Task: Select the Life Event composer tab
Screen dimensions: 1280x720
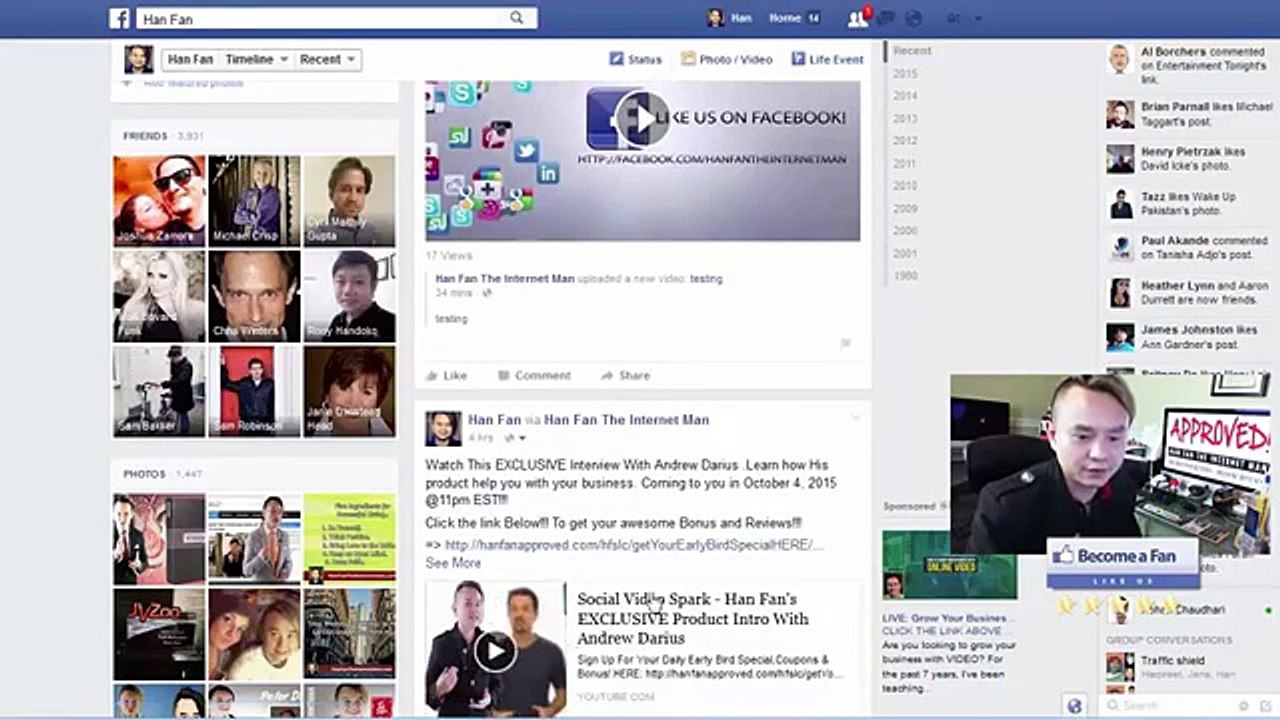Action: (827, 59)
